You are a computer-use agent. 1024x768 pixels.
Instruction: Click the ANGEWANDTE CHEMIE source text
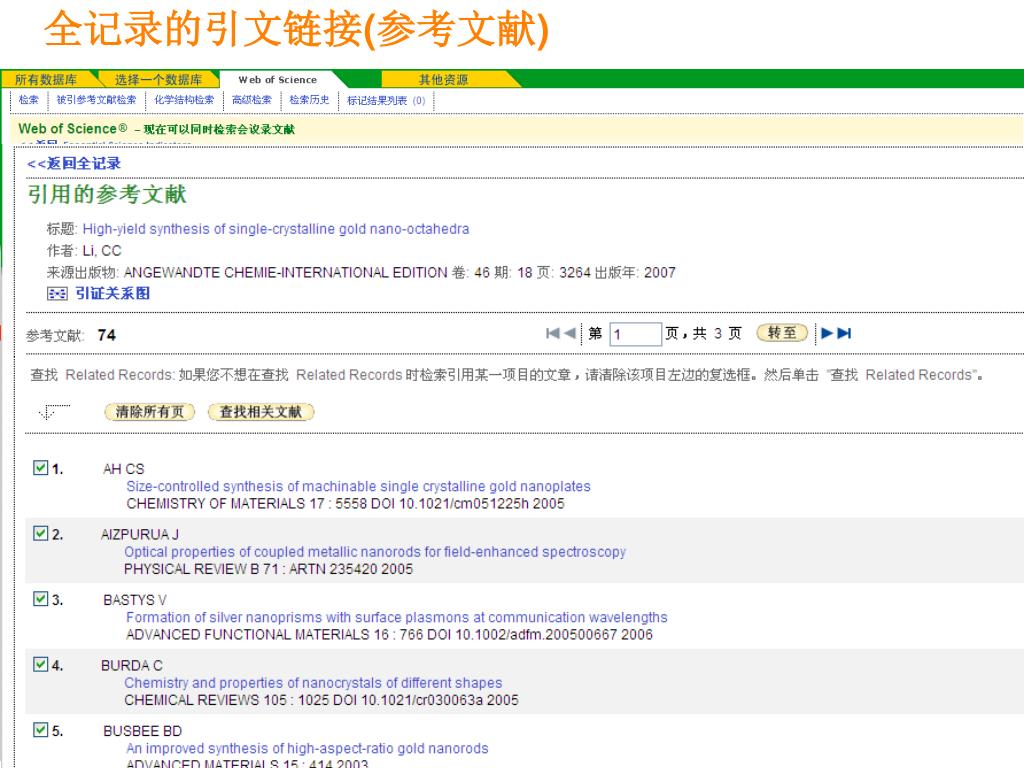pyautogui.click(x=285, y=272)
